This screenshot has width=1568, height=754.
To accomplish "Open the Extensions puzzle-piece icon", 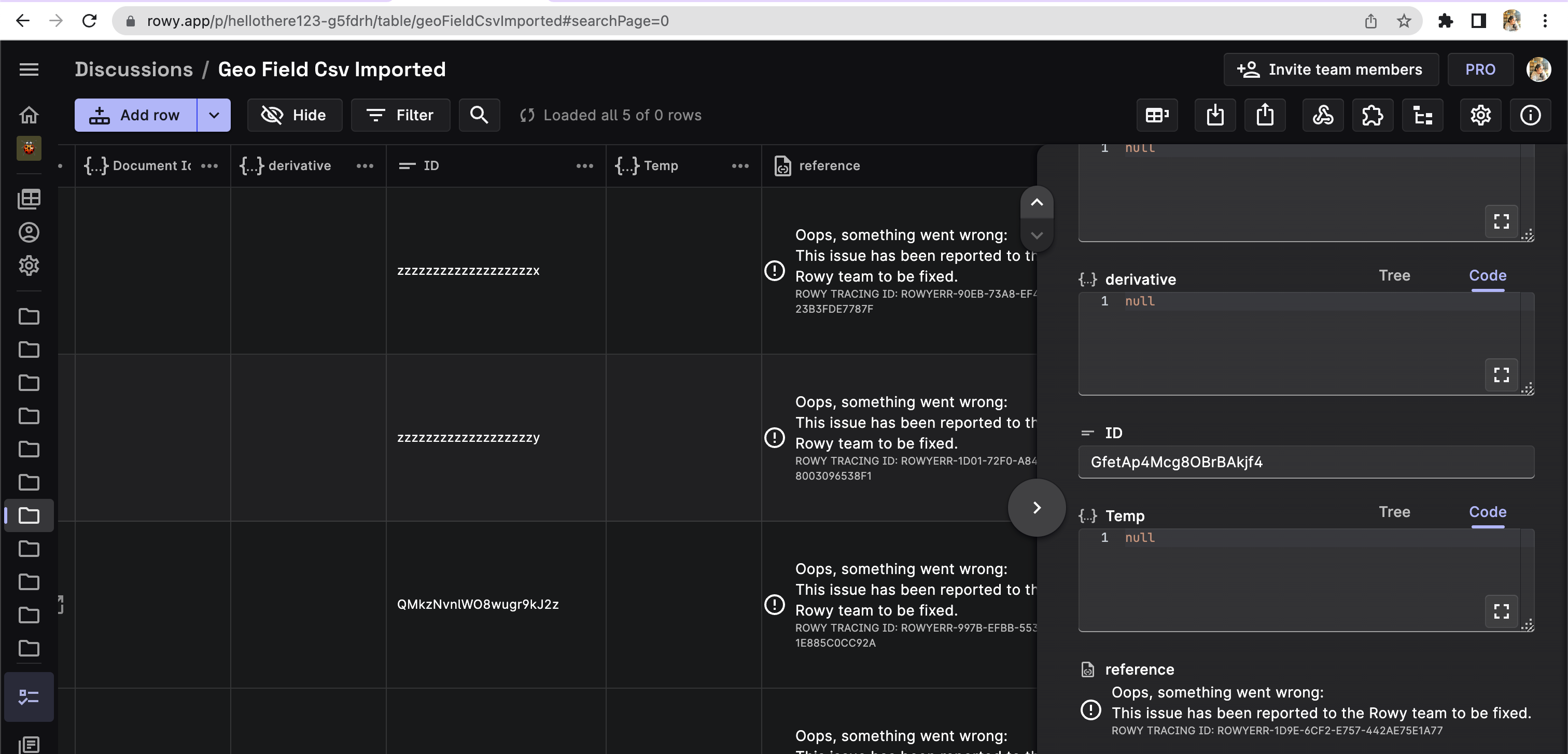I will 1373,115.
